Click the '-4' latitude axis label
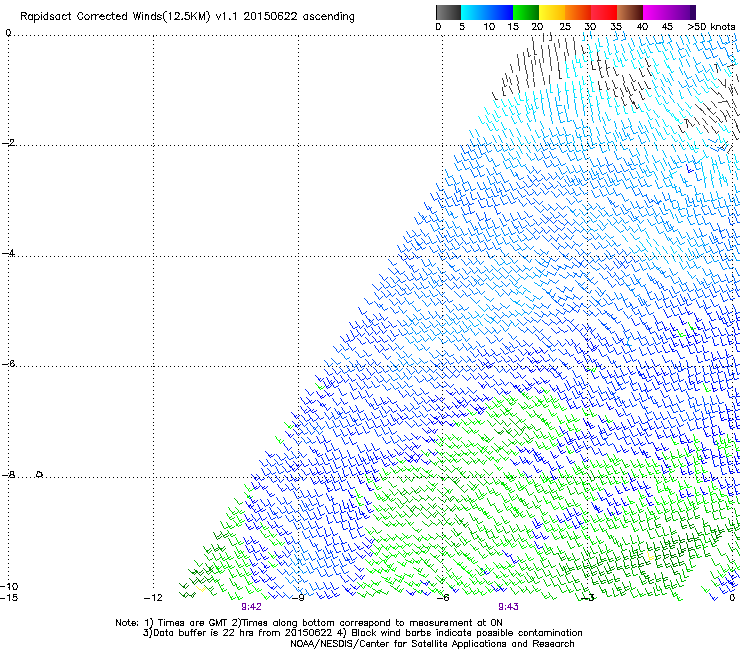 coord(8,253)
